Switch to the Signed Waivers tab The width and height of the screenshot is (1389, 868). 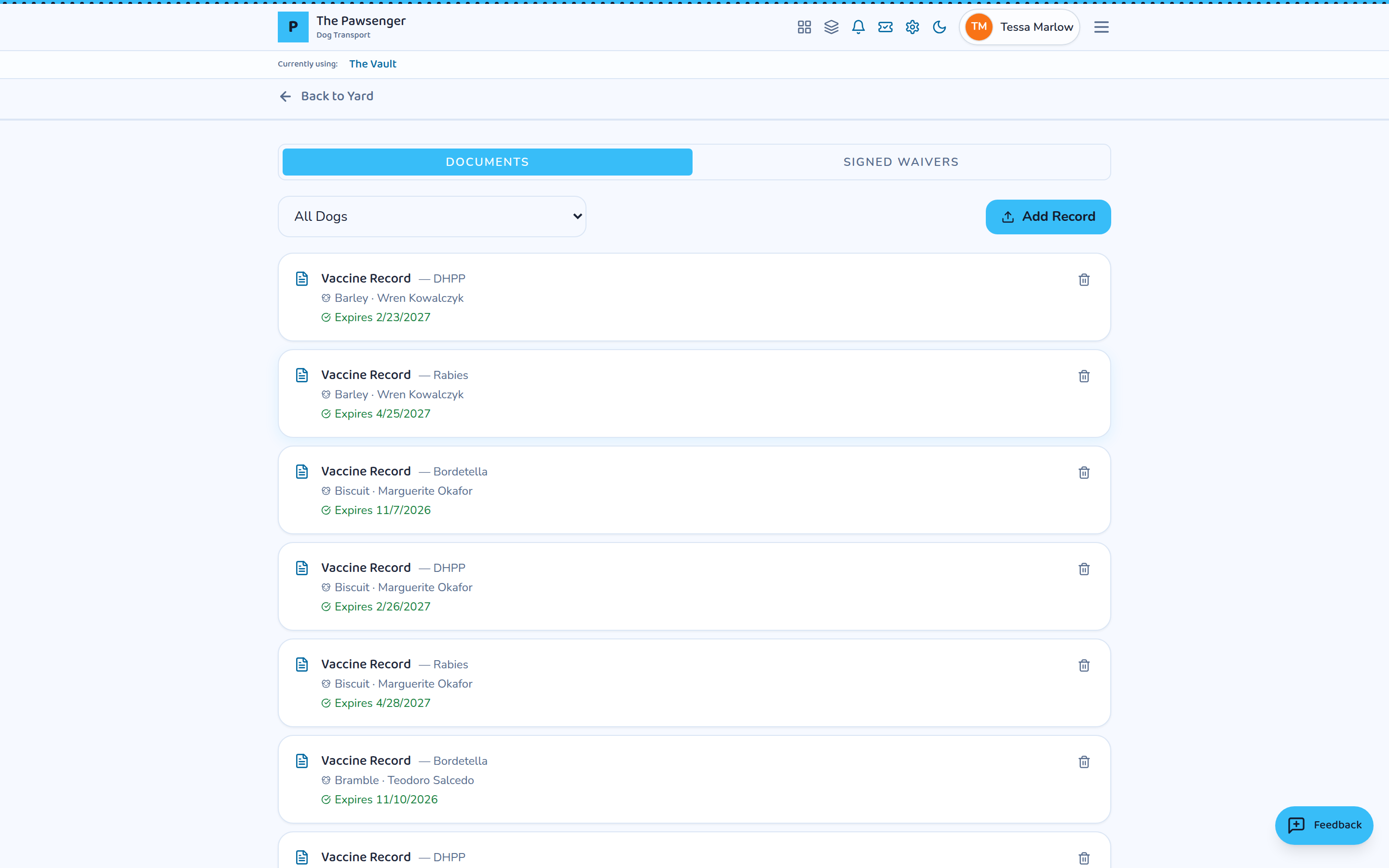(x=900, y=162)
